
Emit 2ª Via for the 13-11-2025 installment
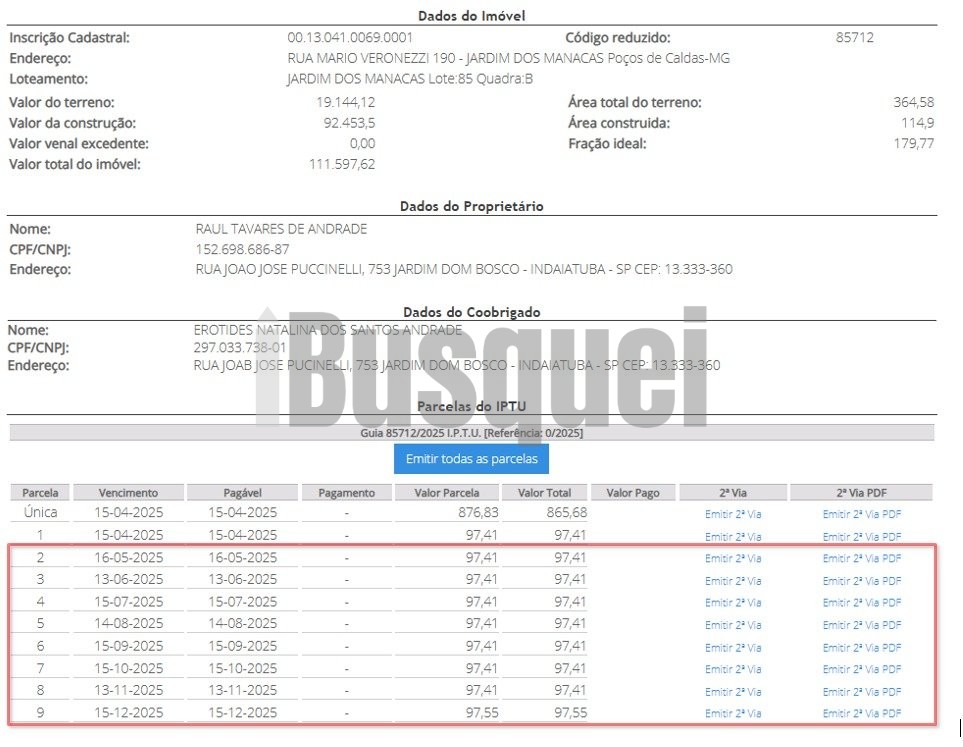pyautogui.click(x=733, y=692)
